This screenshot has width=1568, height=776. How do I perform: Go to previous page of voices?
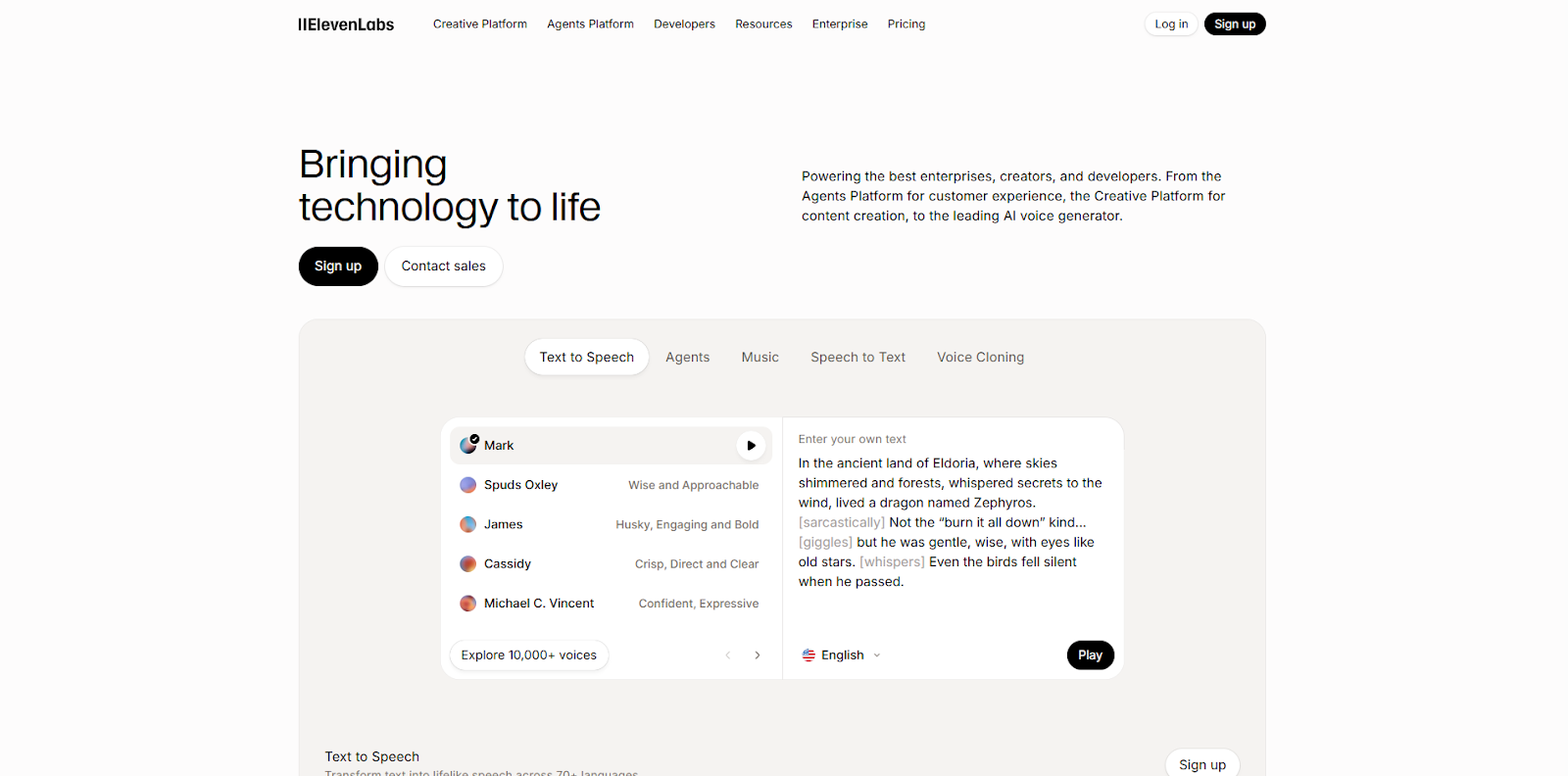728,655
